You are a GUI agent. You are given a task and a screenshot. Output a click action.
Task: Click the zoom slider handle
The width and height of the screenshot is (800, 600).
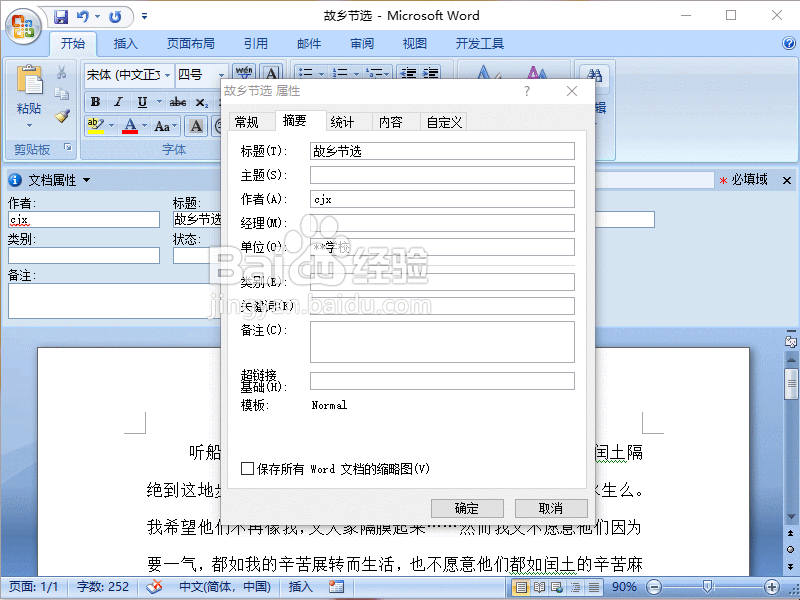[708, 587]
